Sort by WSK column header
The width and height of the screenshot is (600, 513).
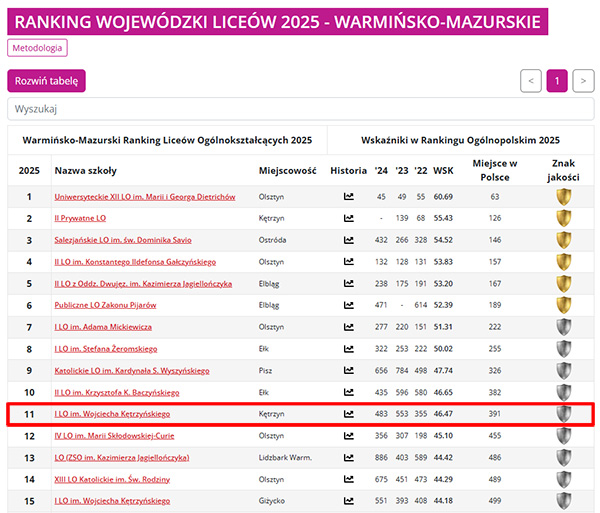442,171
